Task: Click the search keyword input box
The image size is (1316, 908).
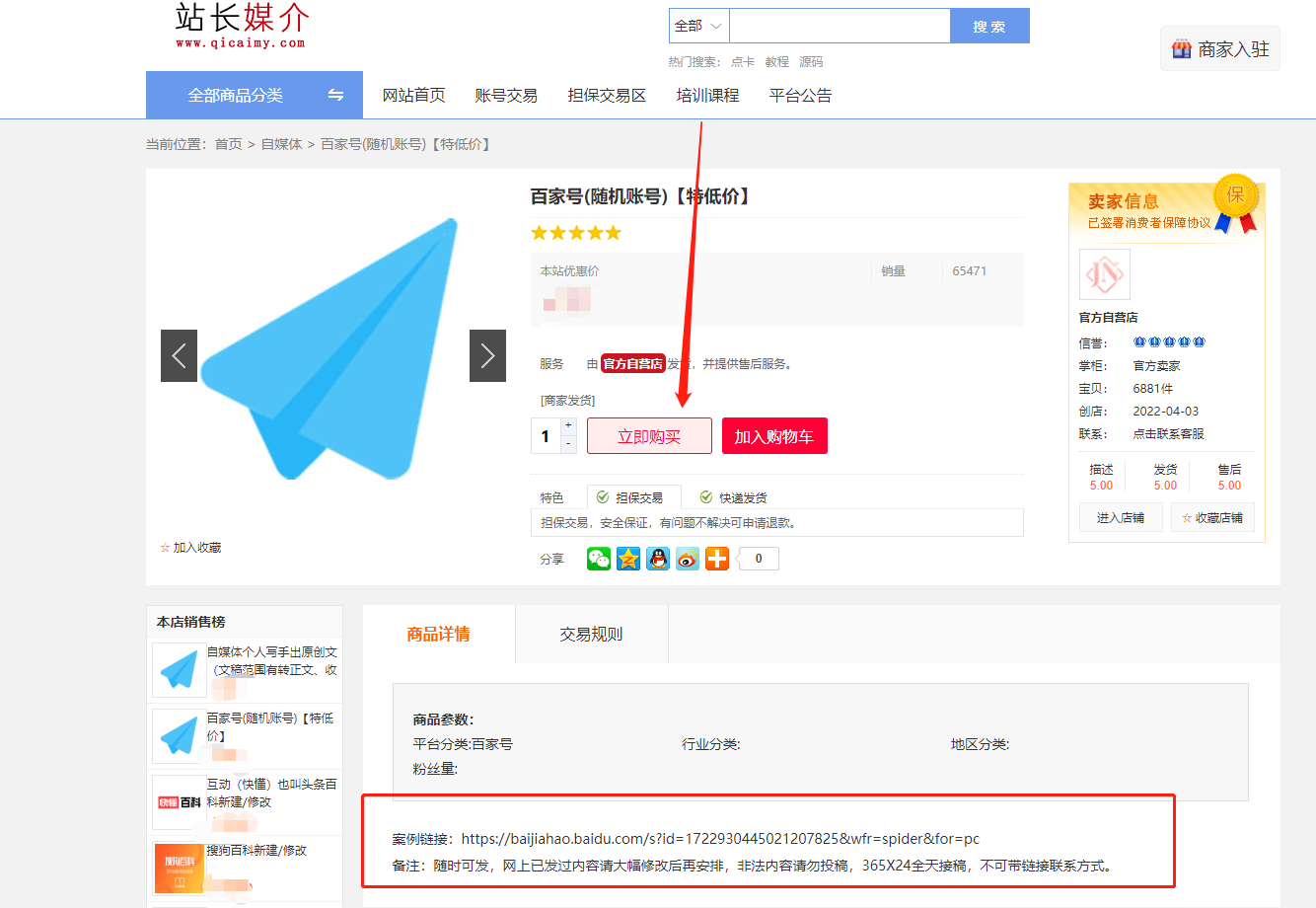Action: [x=840, y=26]
